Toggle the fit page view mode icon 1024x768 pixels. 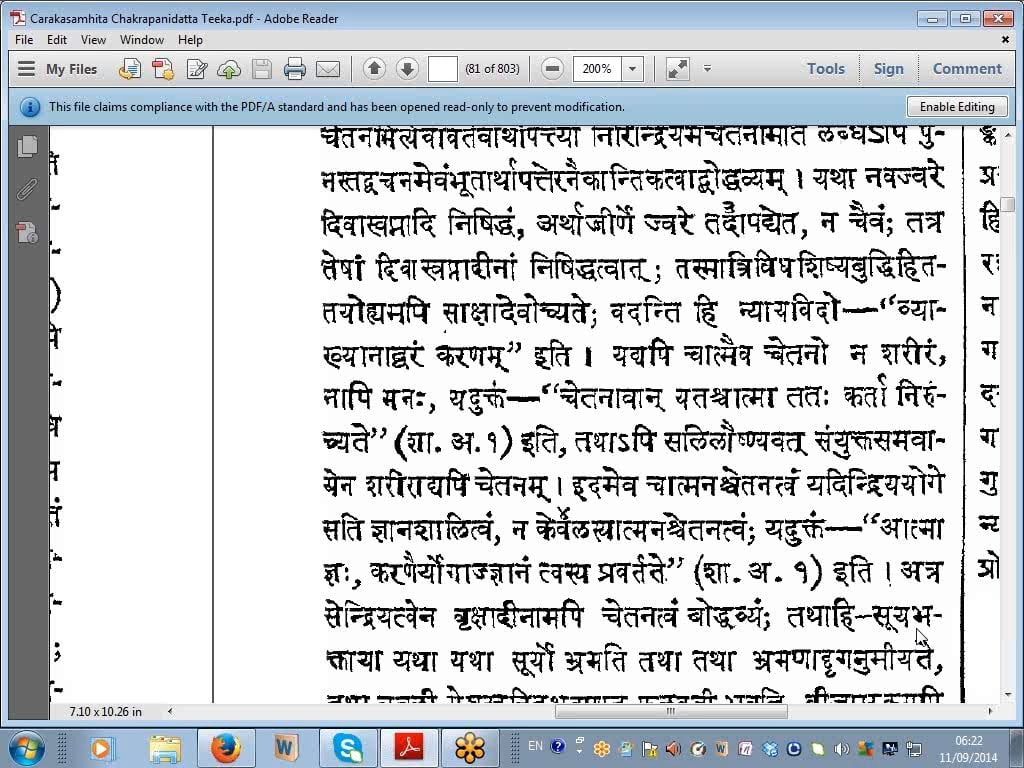677,69
